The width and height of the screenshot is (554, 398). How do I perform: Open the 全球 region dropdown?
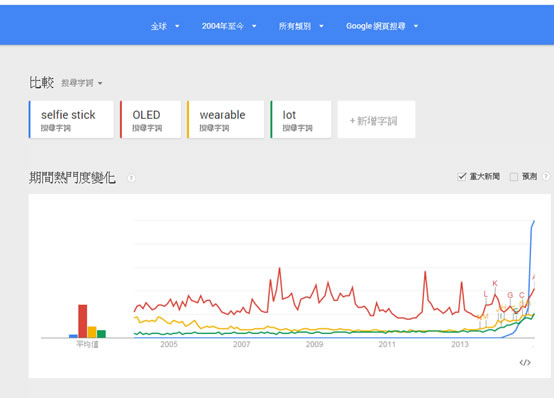pos(165,26)
